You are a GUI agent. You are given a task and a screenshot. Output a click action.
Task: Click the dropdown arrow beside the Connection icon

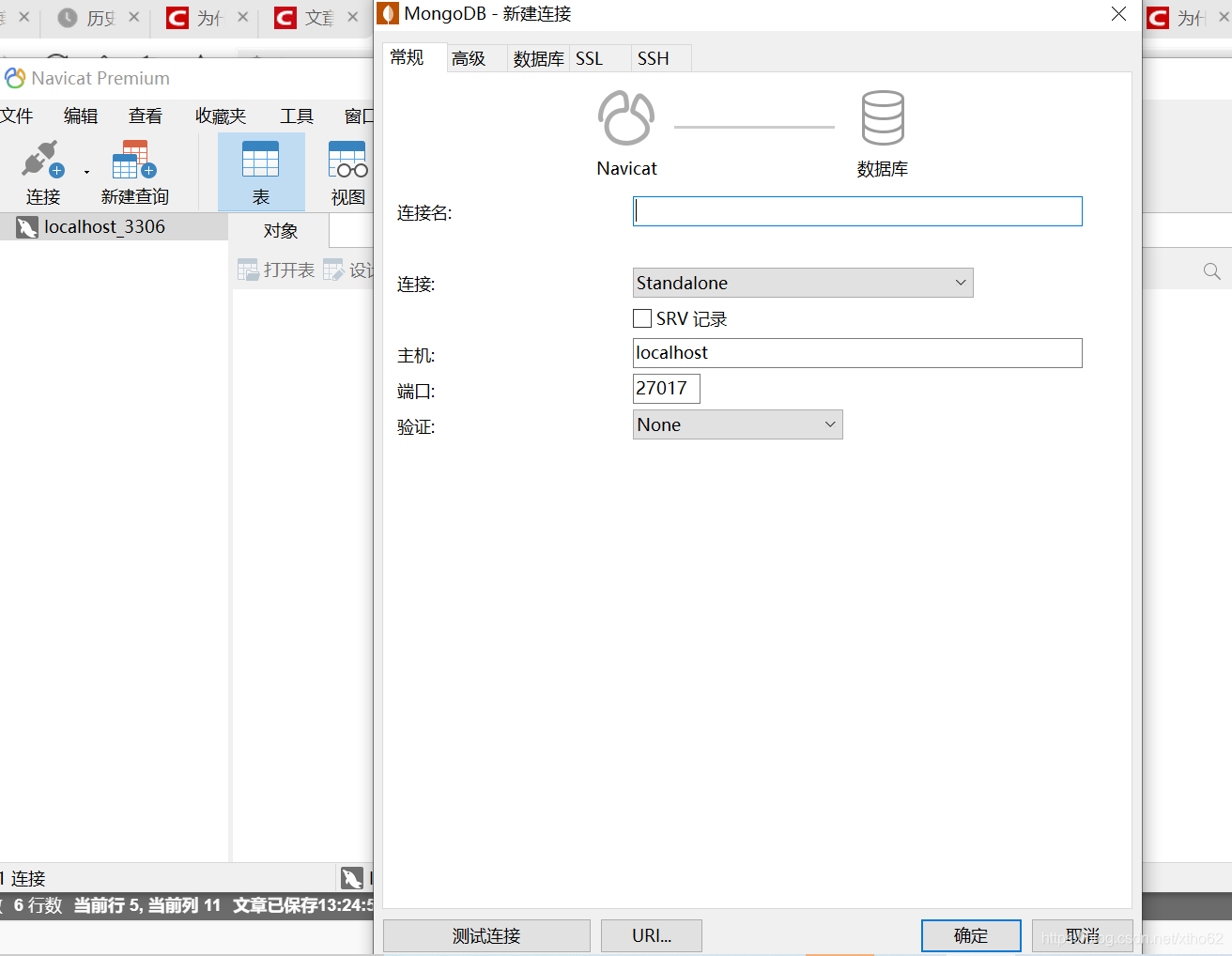(86, 172)
